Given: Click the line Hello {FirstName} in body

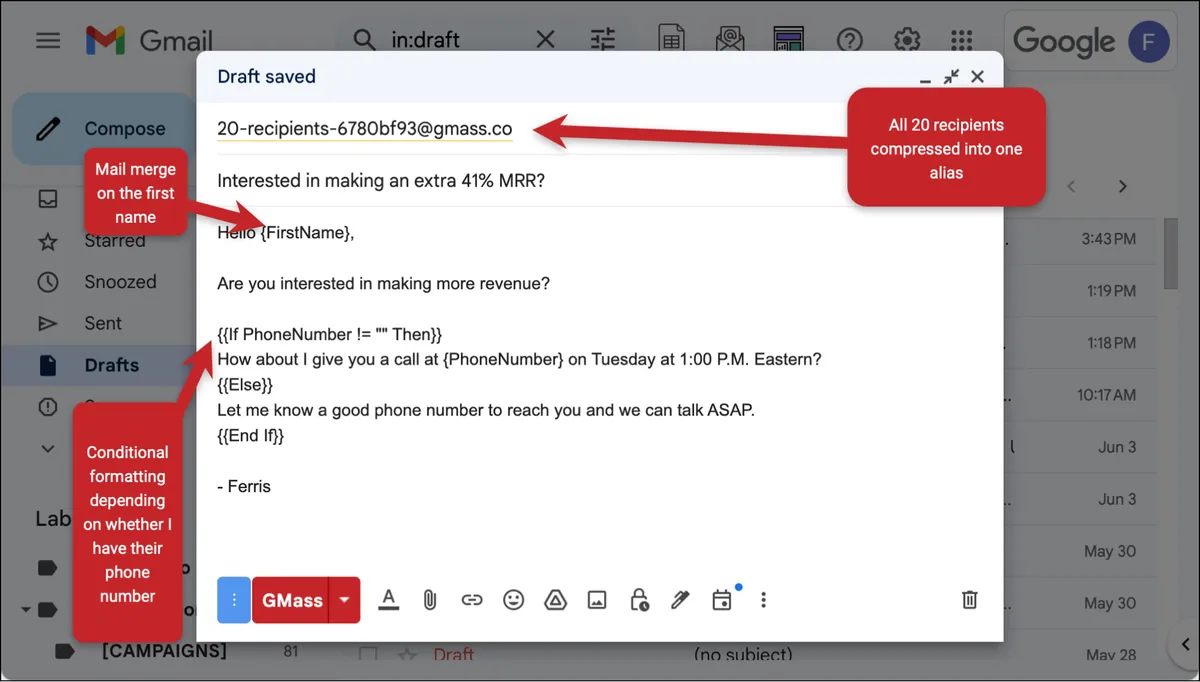Looking at the screenshot, I should 286,233.
